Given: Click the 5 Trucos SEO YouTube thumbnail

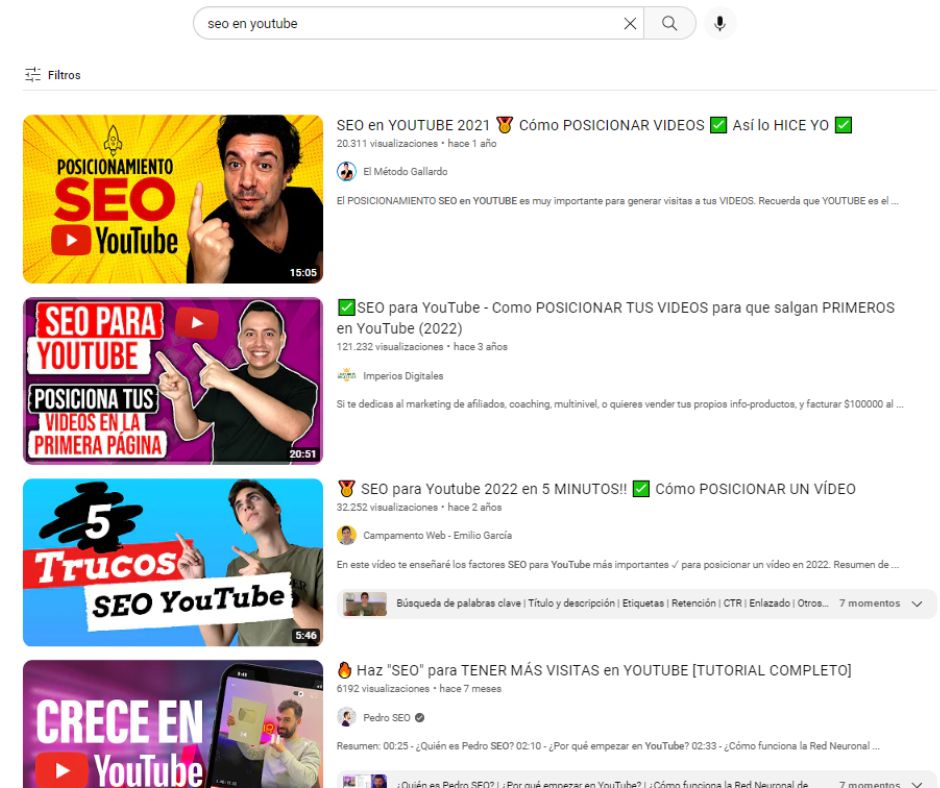Looking at the screenshot, I should (x=172, y=562).
